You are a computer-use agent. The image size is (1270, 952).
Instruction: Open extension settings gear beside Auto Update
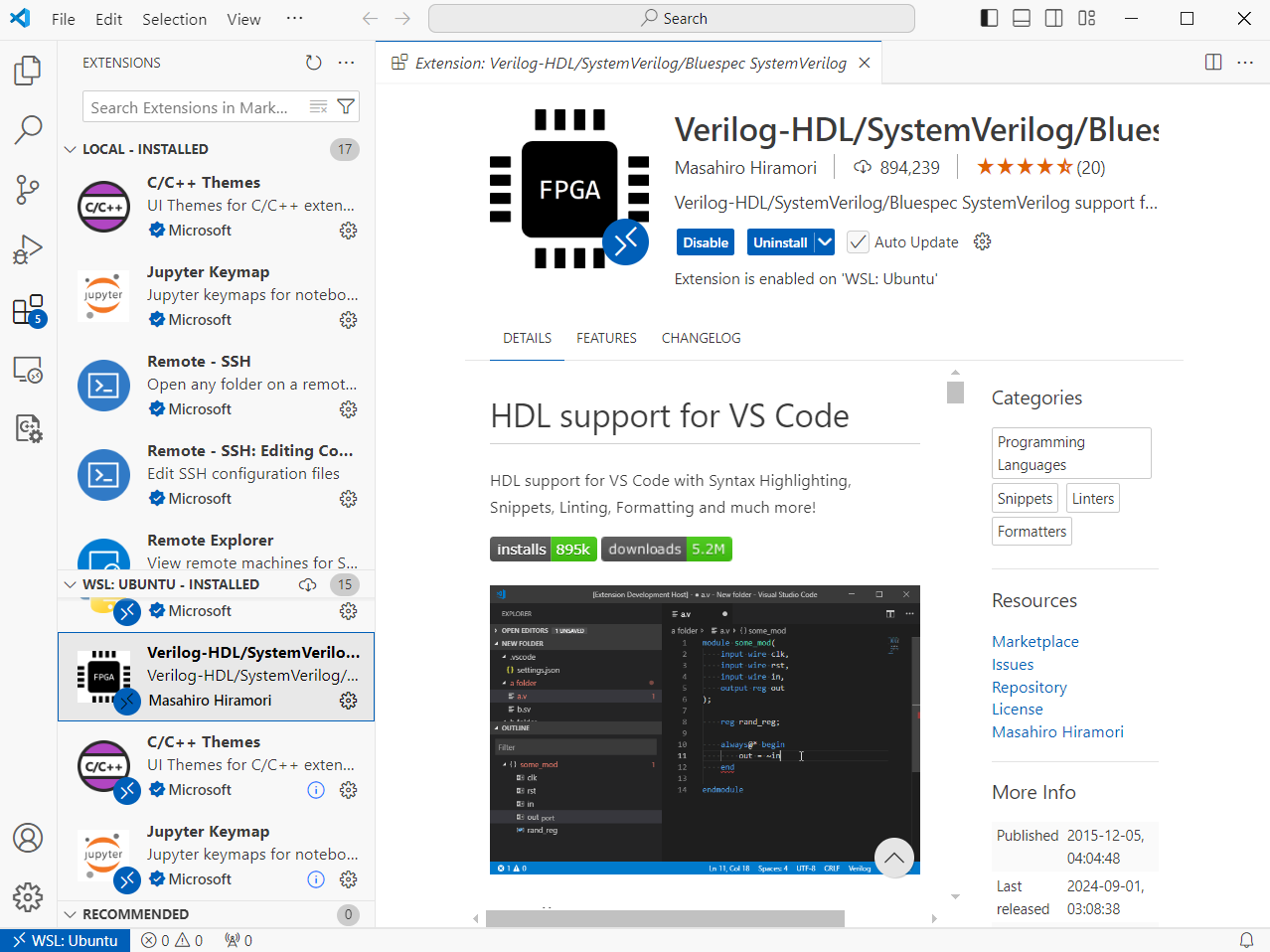coord(983,241)
